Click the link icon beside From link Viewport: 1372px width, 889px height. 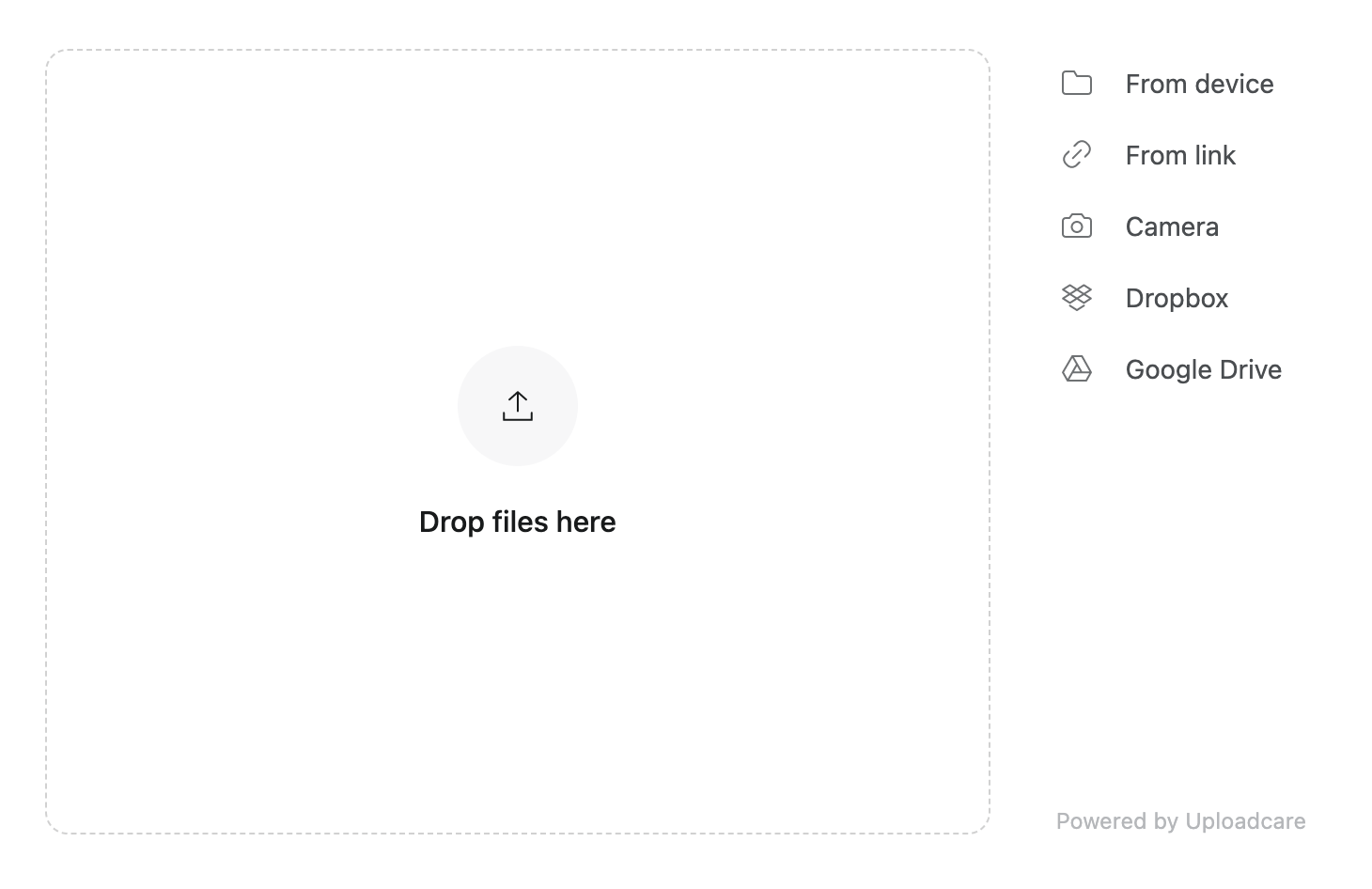point(1076,154)
